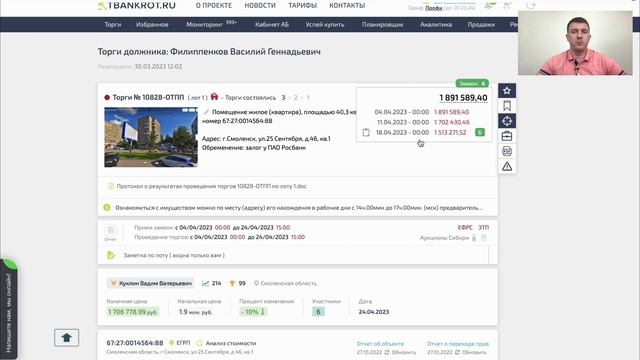Click the pencil icon before property description
The width and height of the screenshot is (640, 360).
[206, 112]
